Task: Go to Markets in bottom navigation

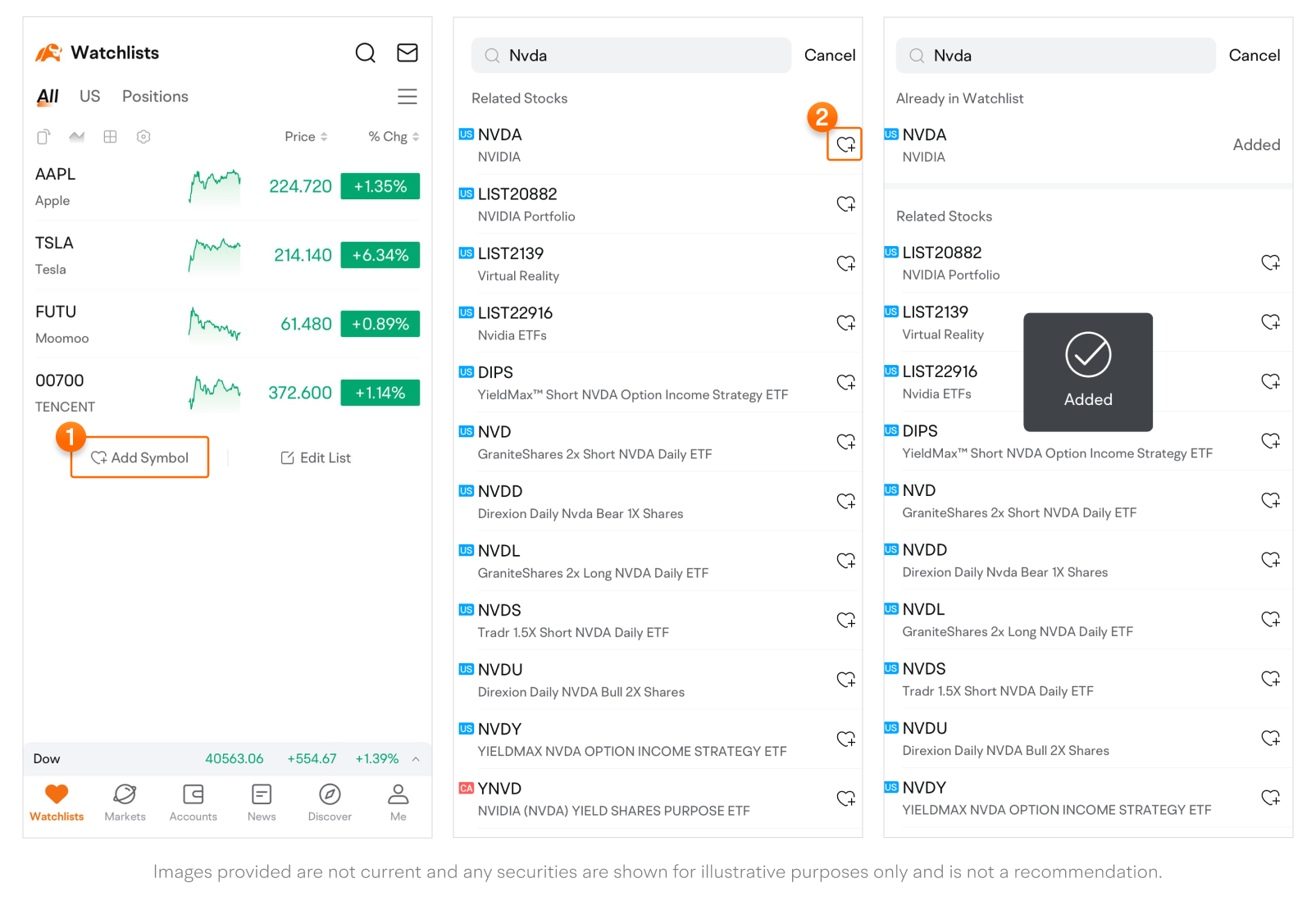Action: pos(125,802)
